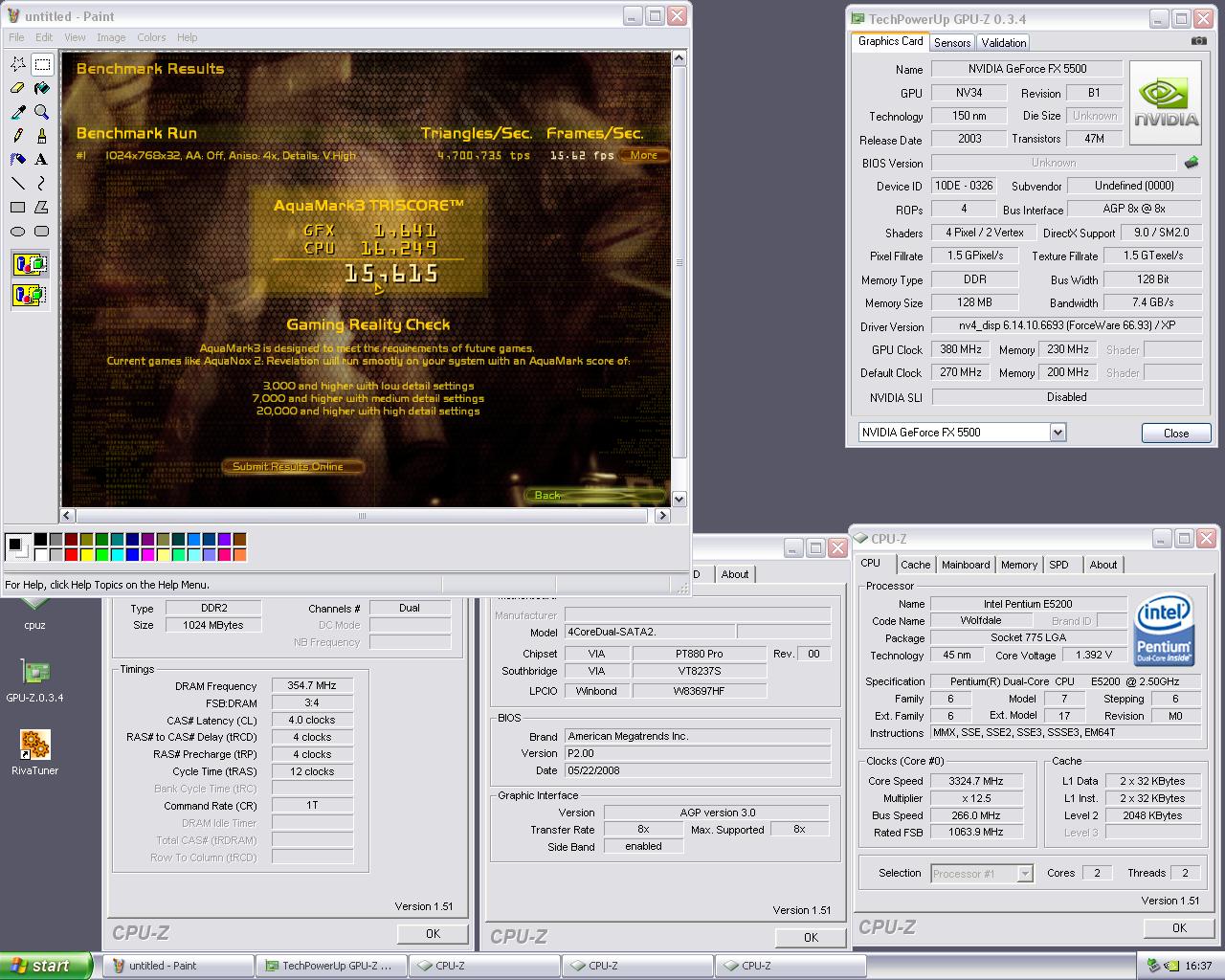1225x980 pixels.
Task: Click the system clock showing 16:37
Action: pyautogui.click(x=1198, y=966)
